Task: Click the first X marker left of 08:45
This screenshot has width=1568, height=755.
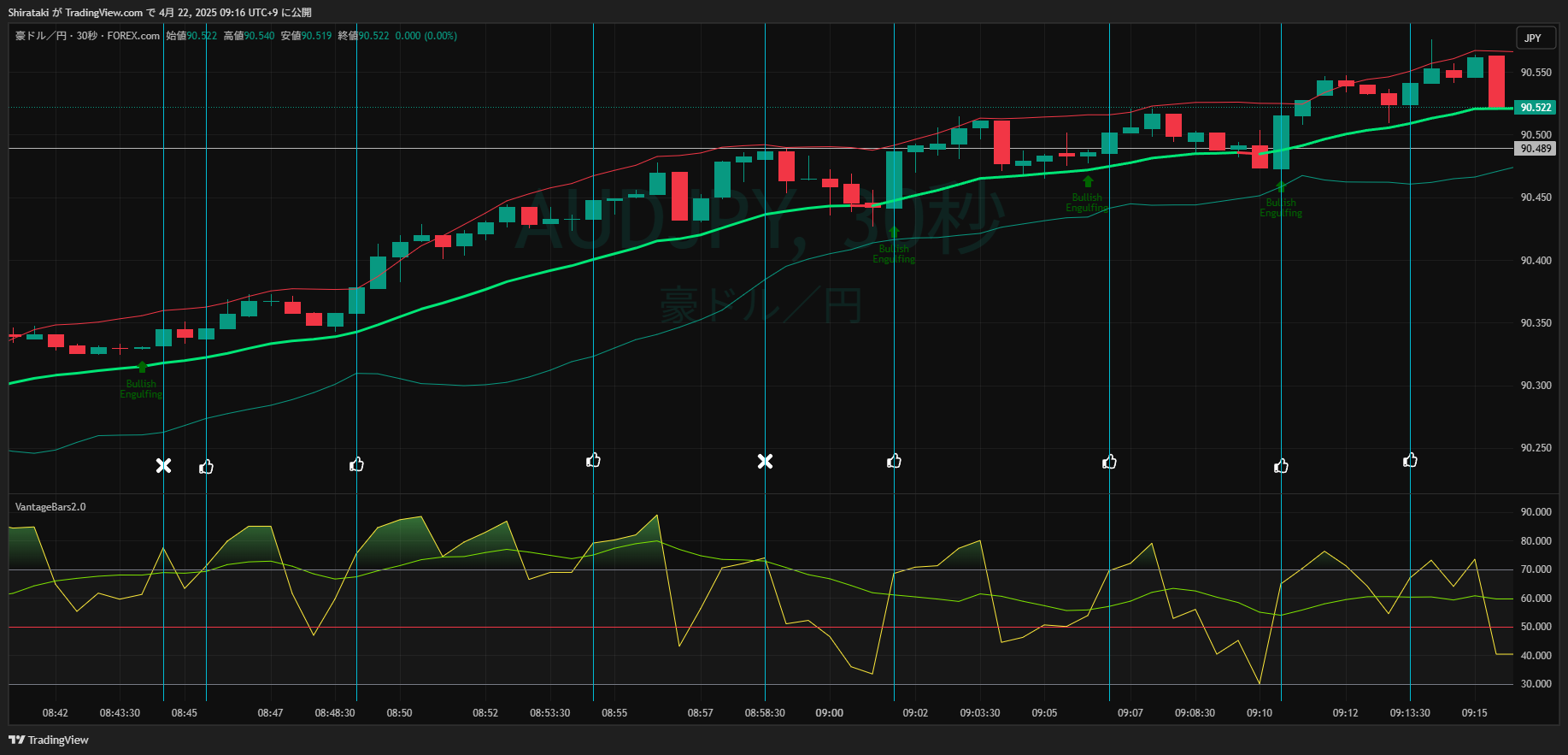Action: pyautogui.click(x=163, y=465)
